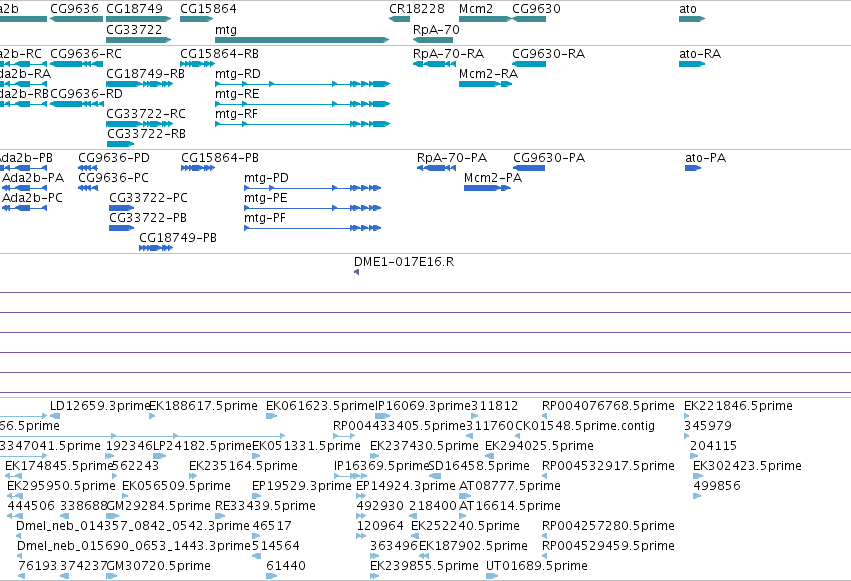851x581 pixels.
Task: Click the ato-RA transcript glyph
Action: (x=692, y=64)
